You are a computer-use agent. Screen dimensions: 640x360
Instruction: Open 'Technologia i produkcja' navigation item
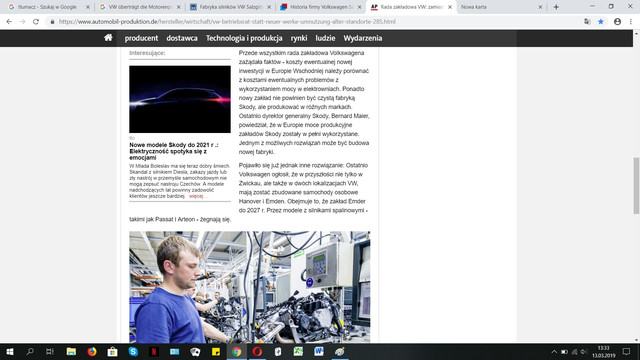[244, 38]
